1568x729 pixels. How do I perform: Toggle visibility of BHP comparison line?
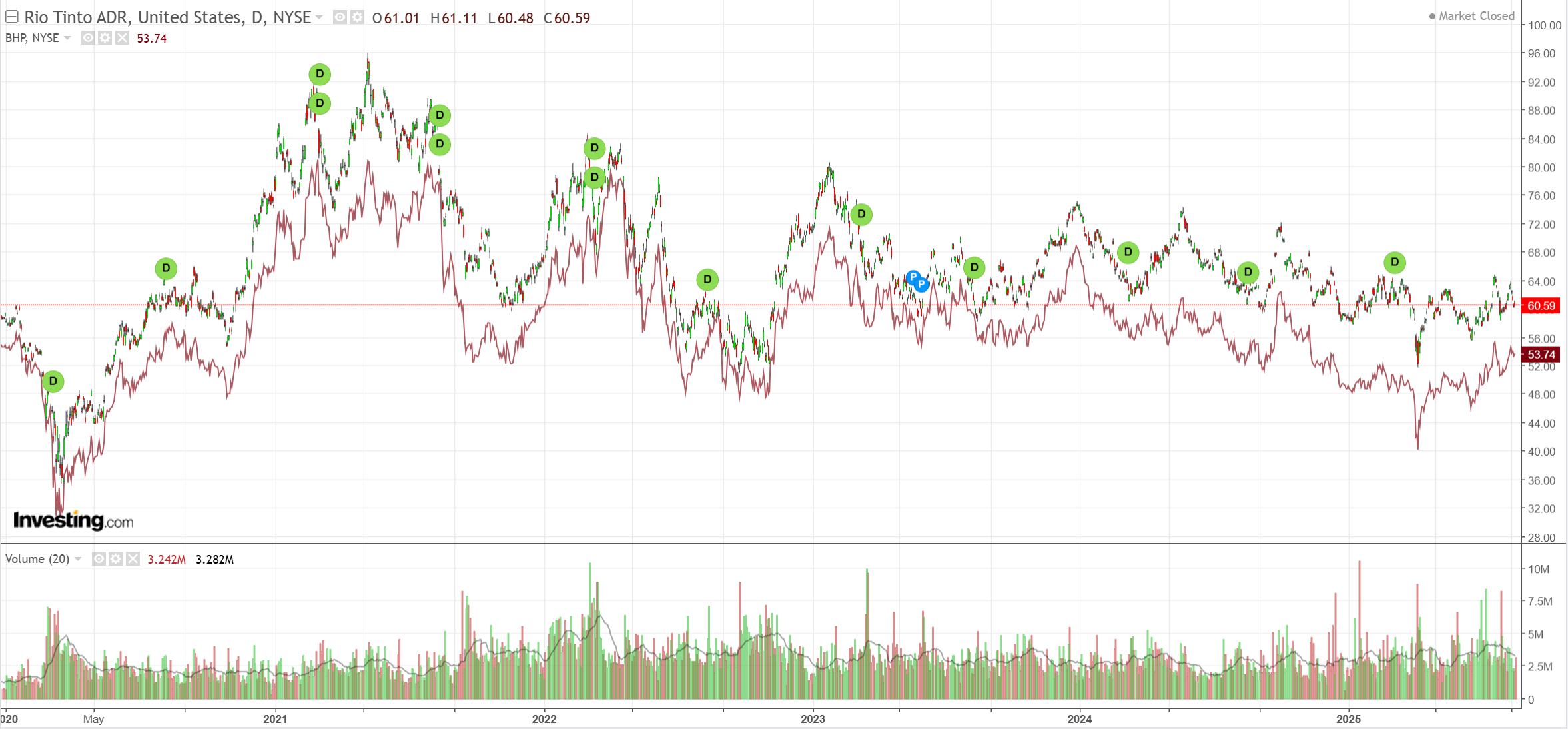[x=88, y=38]
